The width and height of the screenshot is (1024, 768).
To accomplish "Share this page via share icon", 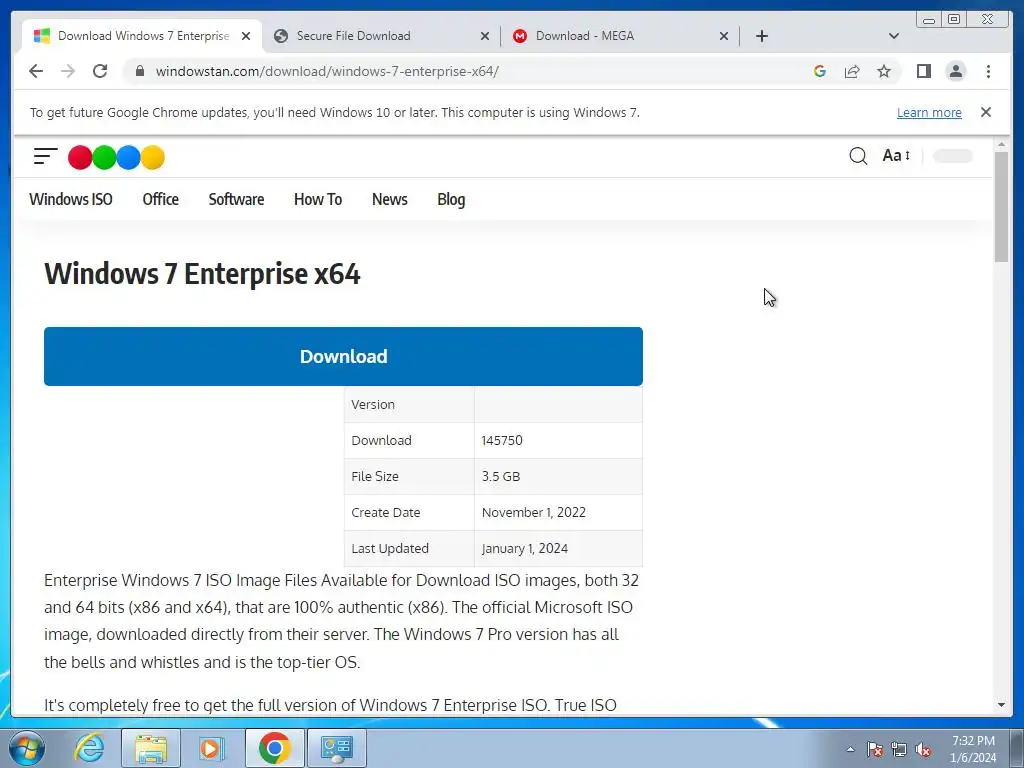I will (x=852, y=71).
